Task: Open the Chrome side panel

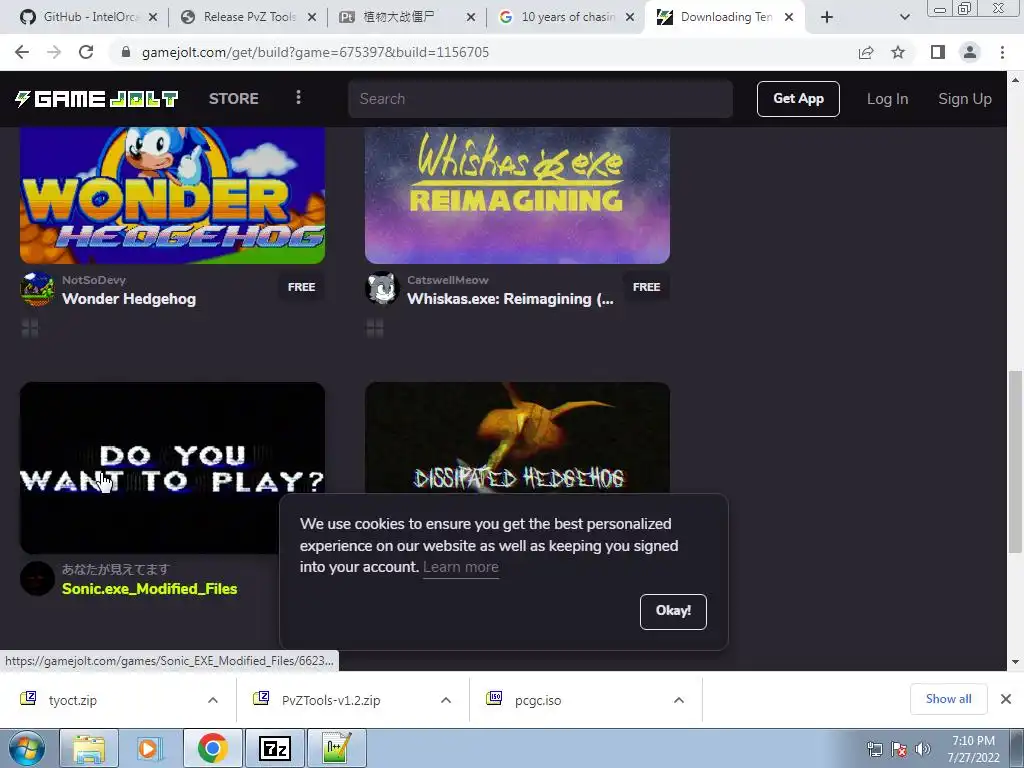Action: [x=938, y=52]
